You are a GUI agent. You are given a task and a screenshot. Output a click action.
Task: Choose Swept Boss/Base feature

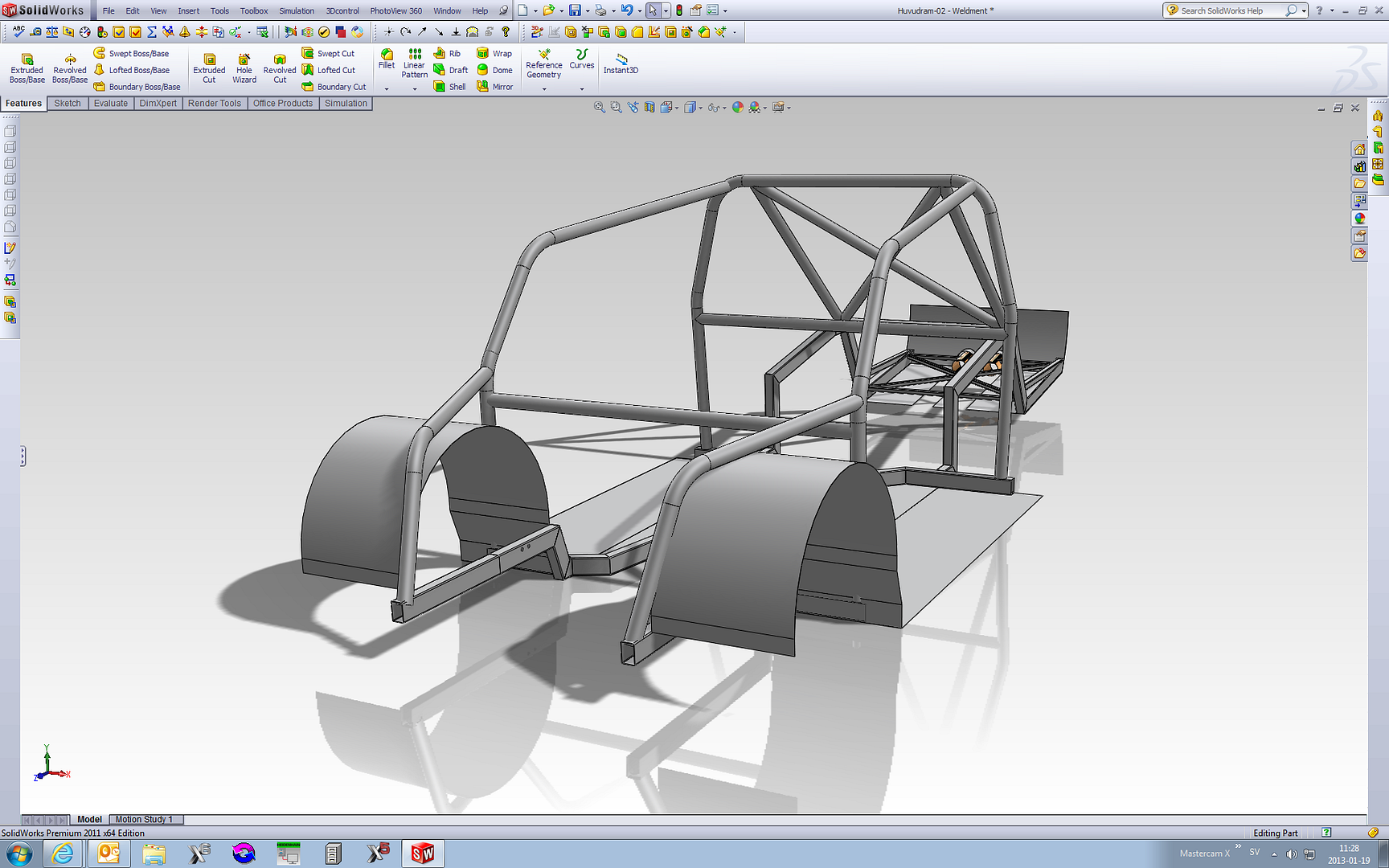[132, 53]
